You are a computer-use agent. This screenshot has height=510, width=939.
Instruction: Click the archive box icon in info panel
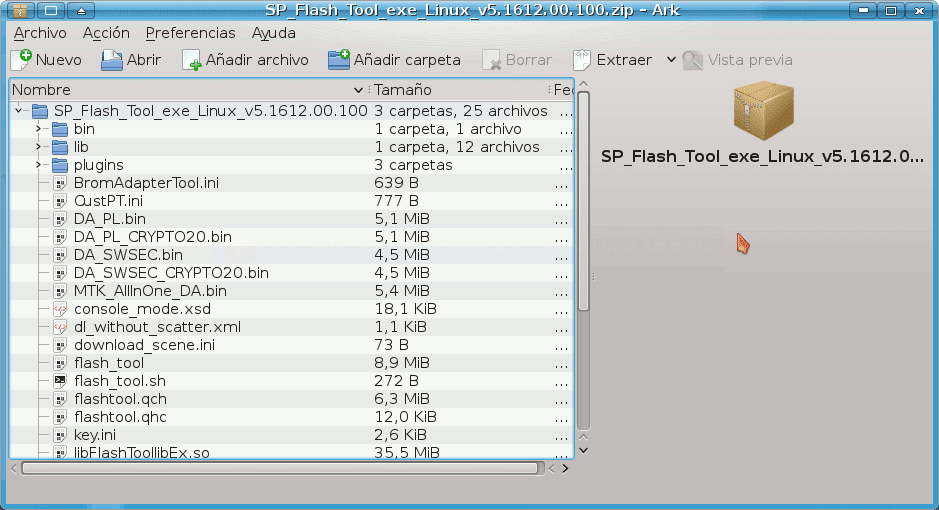pyautogui.click(x=764, y=111)
